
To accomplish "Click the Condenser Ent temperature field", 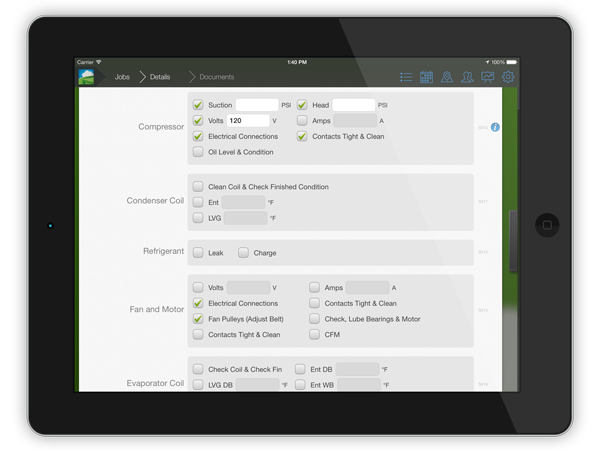I will pyautogui.click(x=243, y=202).
